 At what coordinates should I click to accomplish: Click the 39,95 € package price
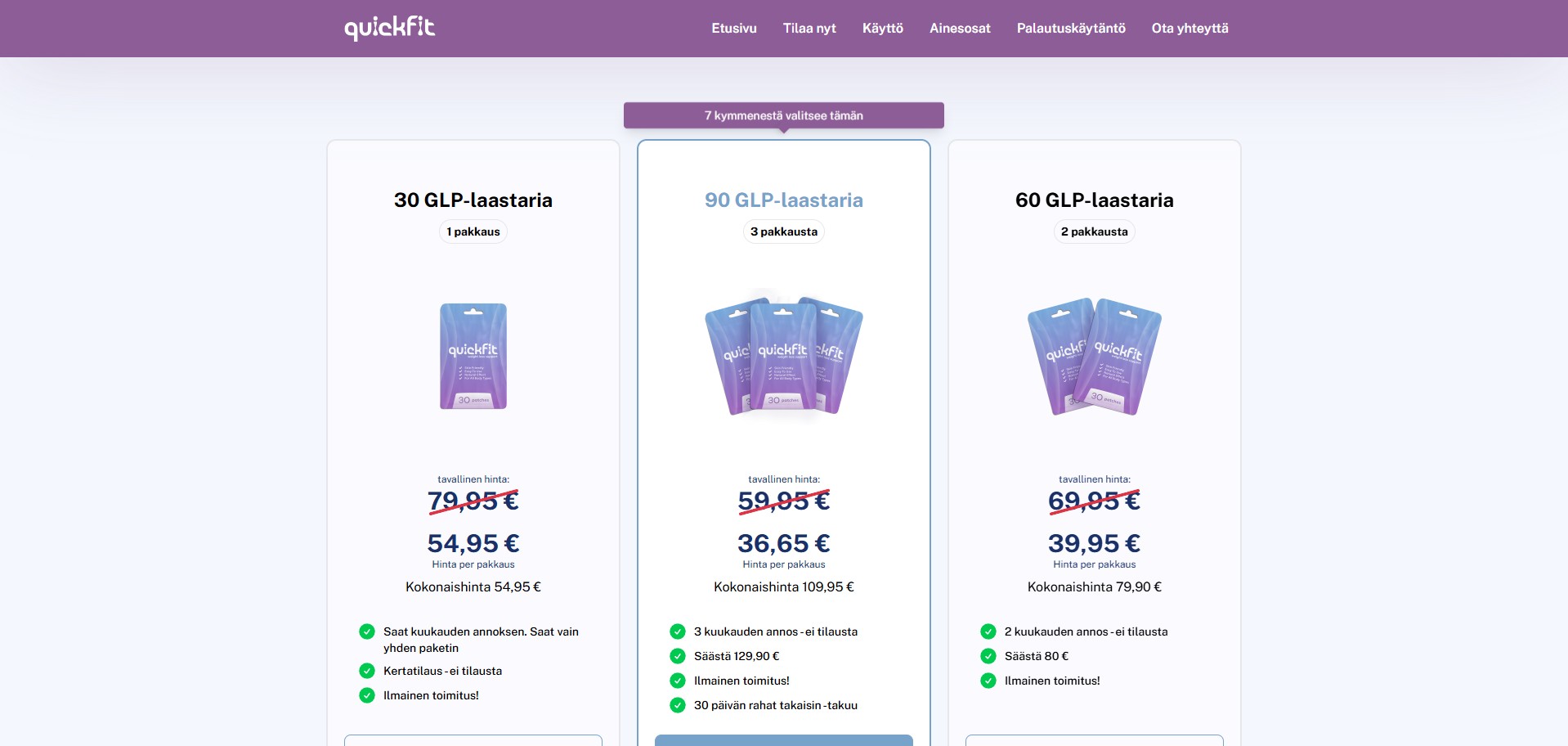click(x=1095, y=543)
